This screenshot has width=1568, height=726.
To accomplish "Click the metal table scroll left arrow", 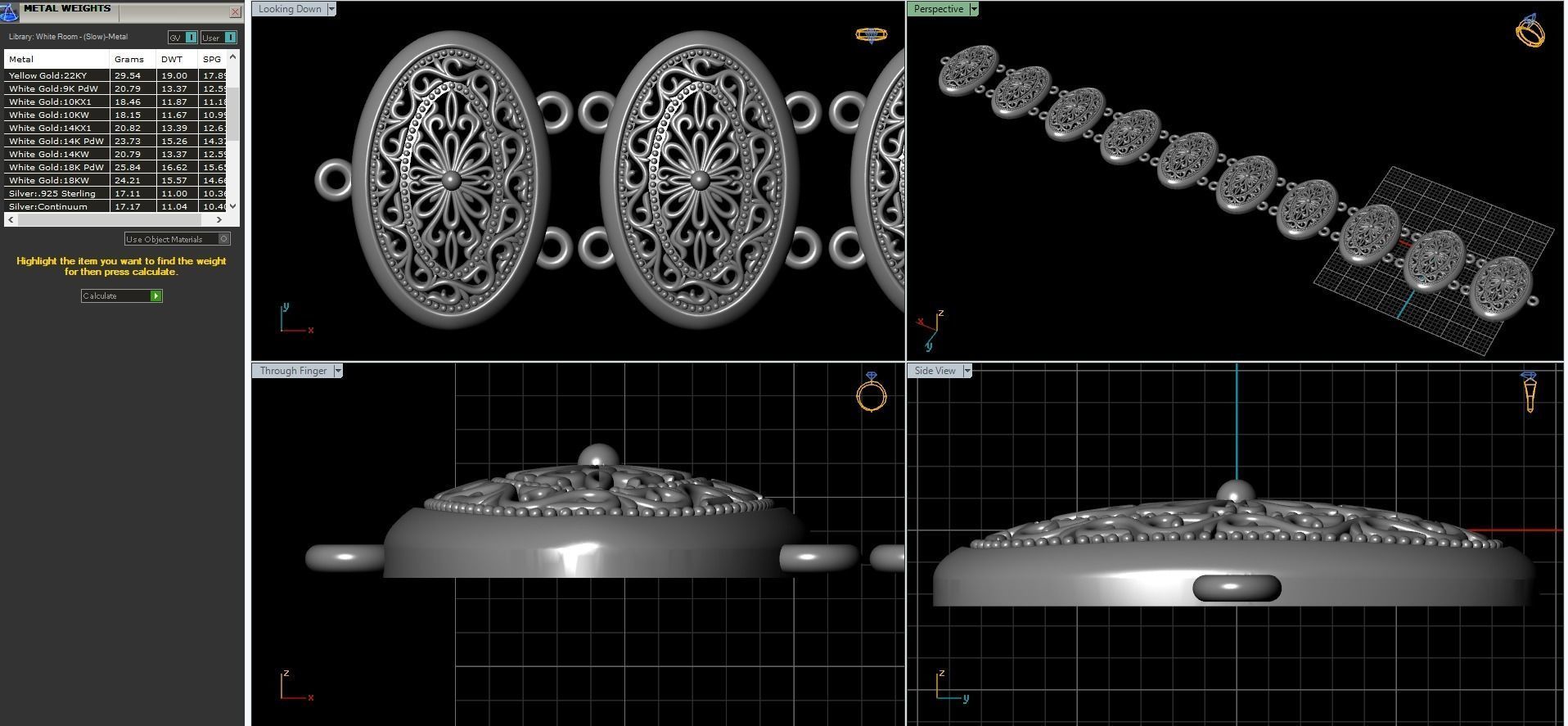I will coord(10,219).
